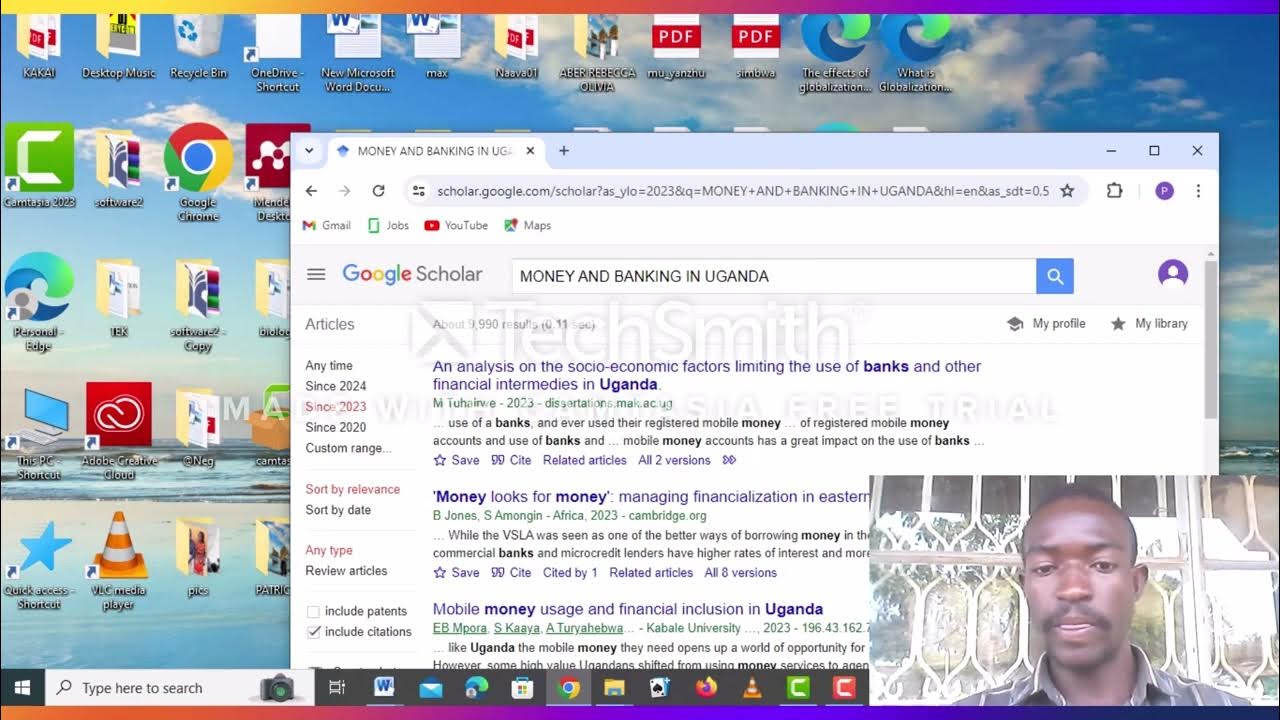Click the address bar URL
The height and width of the screenshot is (720, 1280).
(743, 191)
